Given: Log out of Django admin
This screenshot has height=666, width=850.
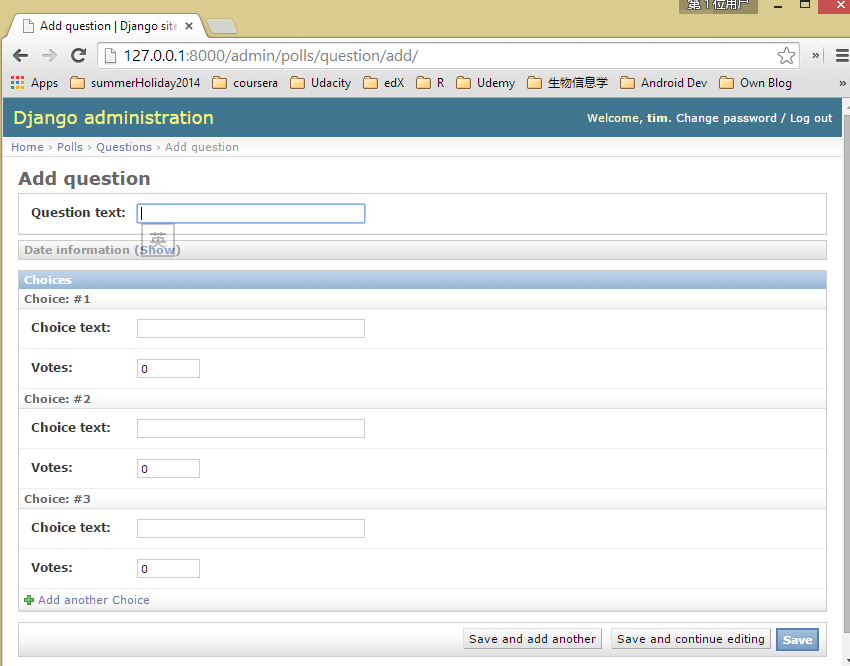Looking at the screenshot, I should [x=810, y=118].
